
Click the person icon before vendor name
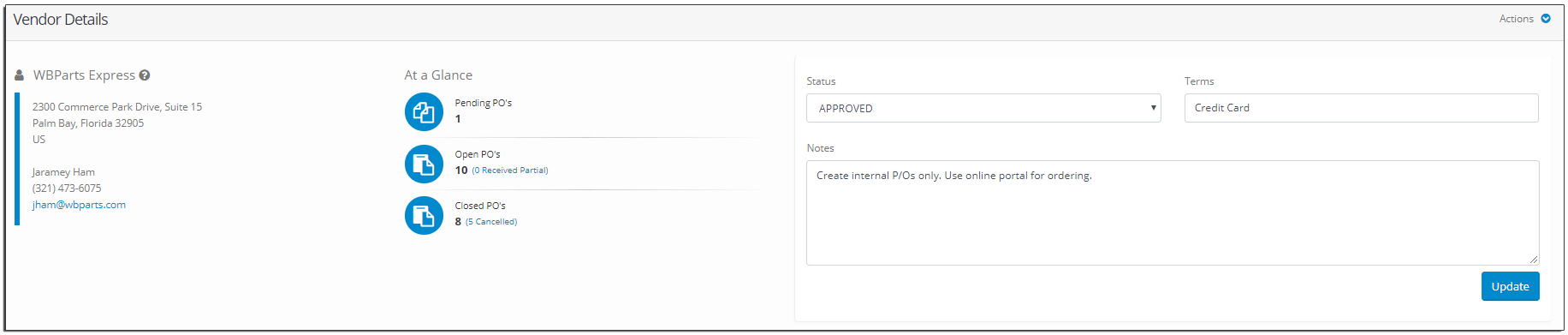20,75
